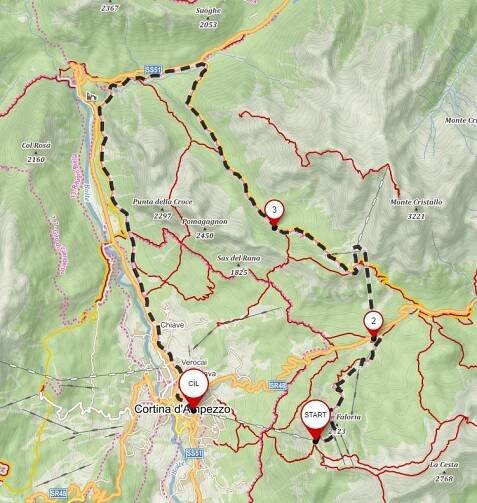
Task: Click the Col Rosa 2160 peak label
Action: click(36, 152)
